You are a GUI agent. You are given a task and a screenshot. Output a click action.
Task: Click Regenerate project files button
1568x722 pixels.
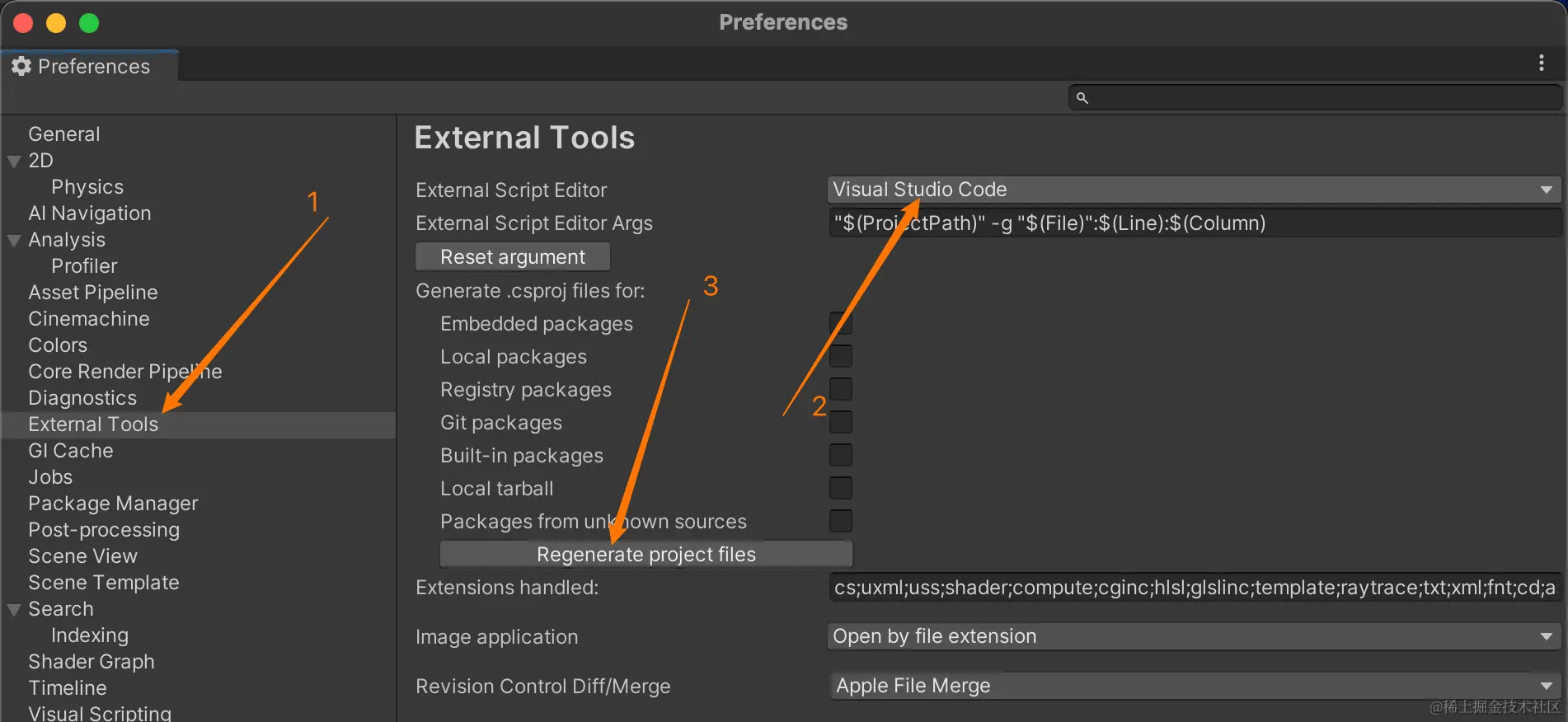(646, 554)
